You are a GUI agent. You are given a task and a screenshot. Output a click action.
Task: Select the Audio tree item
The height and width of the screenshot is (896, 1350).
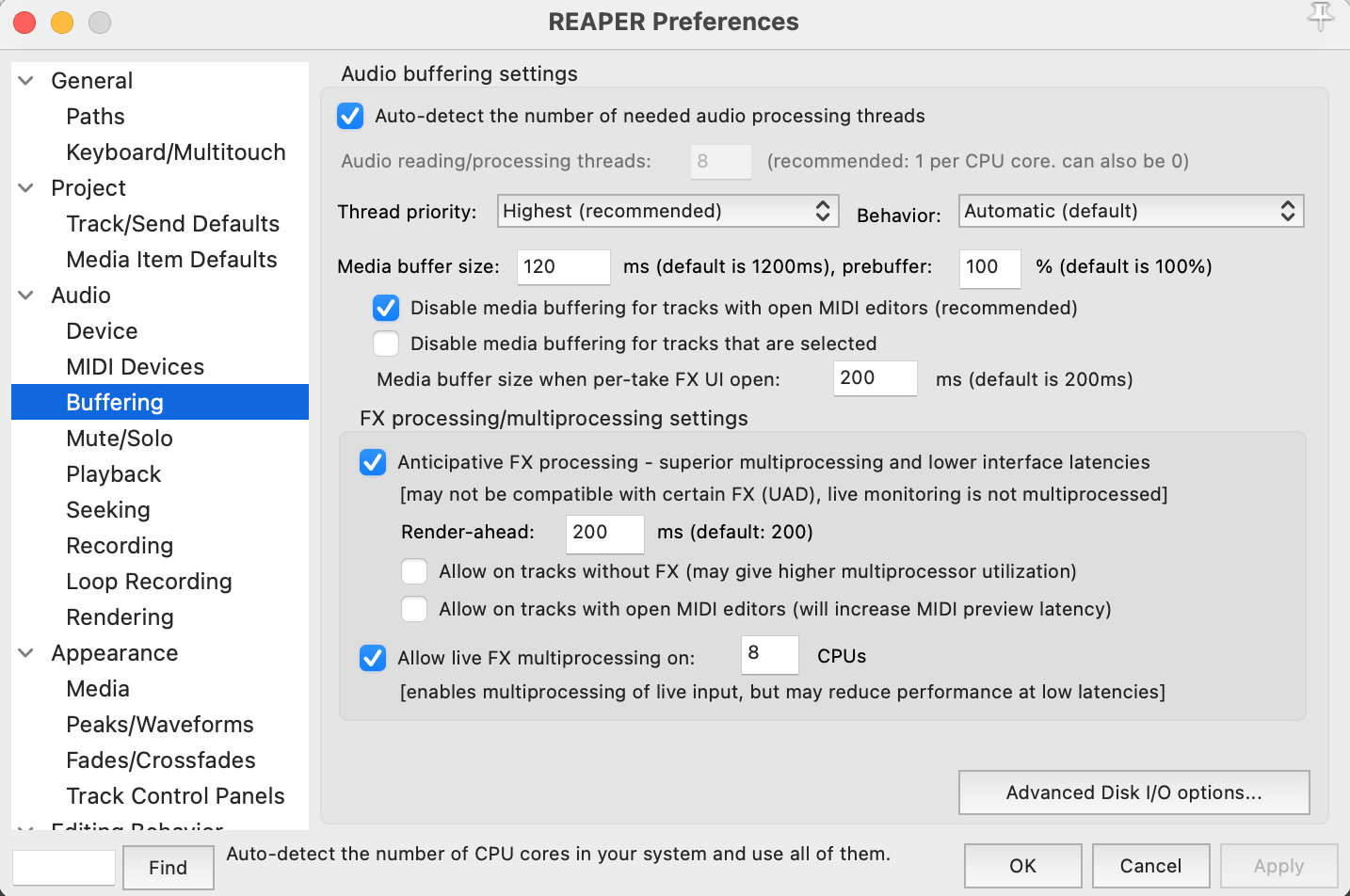(81, 296)
